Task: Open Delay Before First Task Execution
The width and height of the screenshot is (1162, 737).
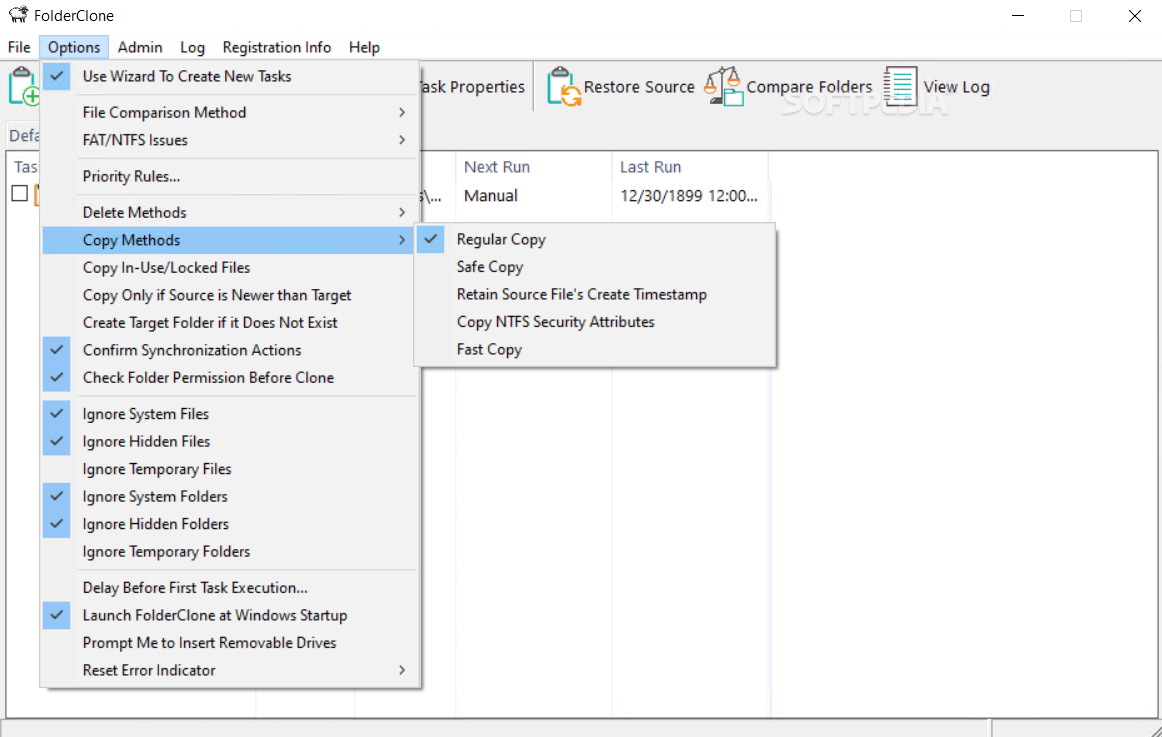Action: pyautogui.click(x=230, y=588)
